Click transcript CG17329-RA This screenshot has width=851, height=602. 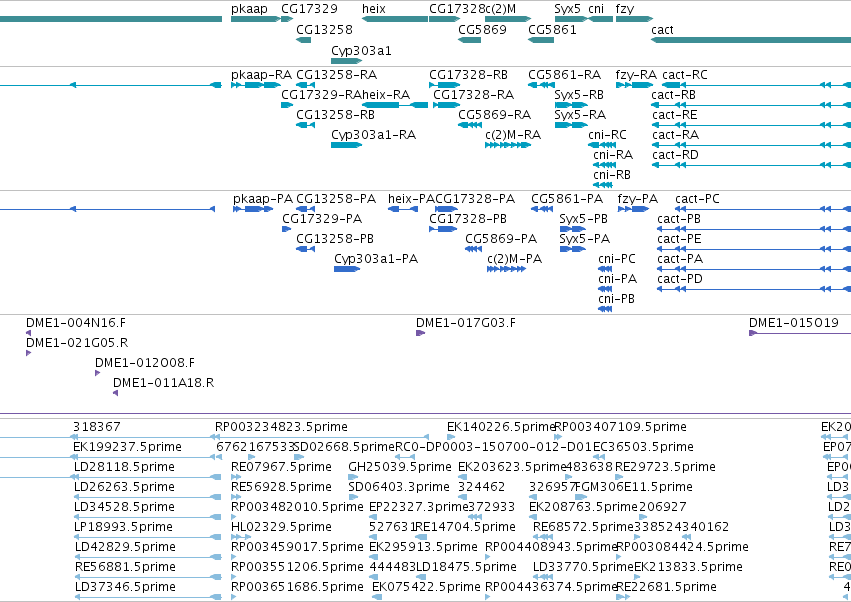coord(287,105)
